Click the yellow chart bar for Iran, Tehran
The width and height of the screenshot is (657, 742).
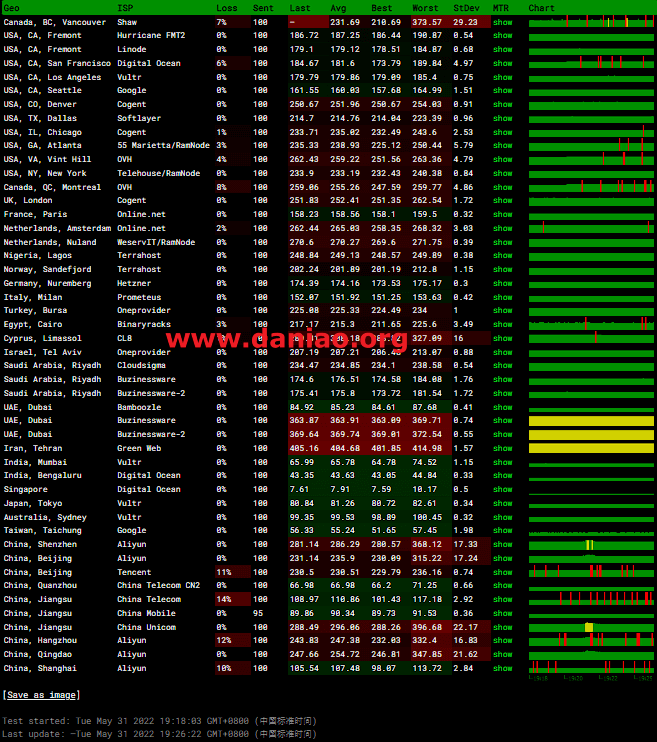[x=591, y=448]
